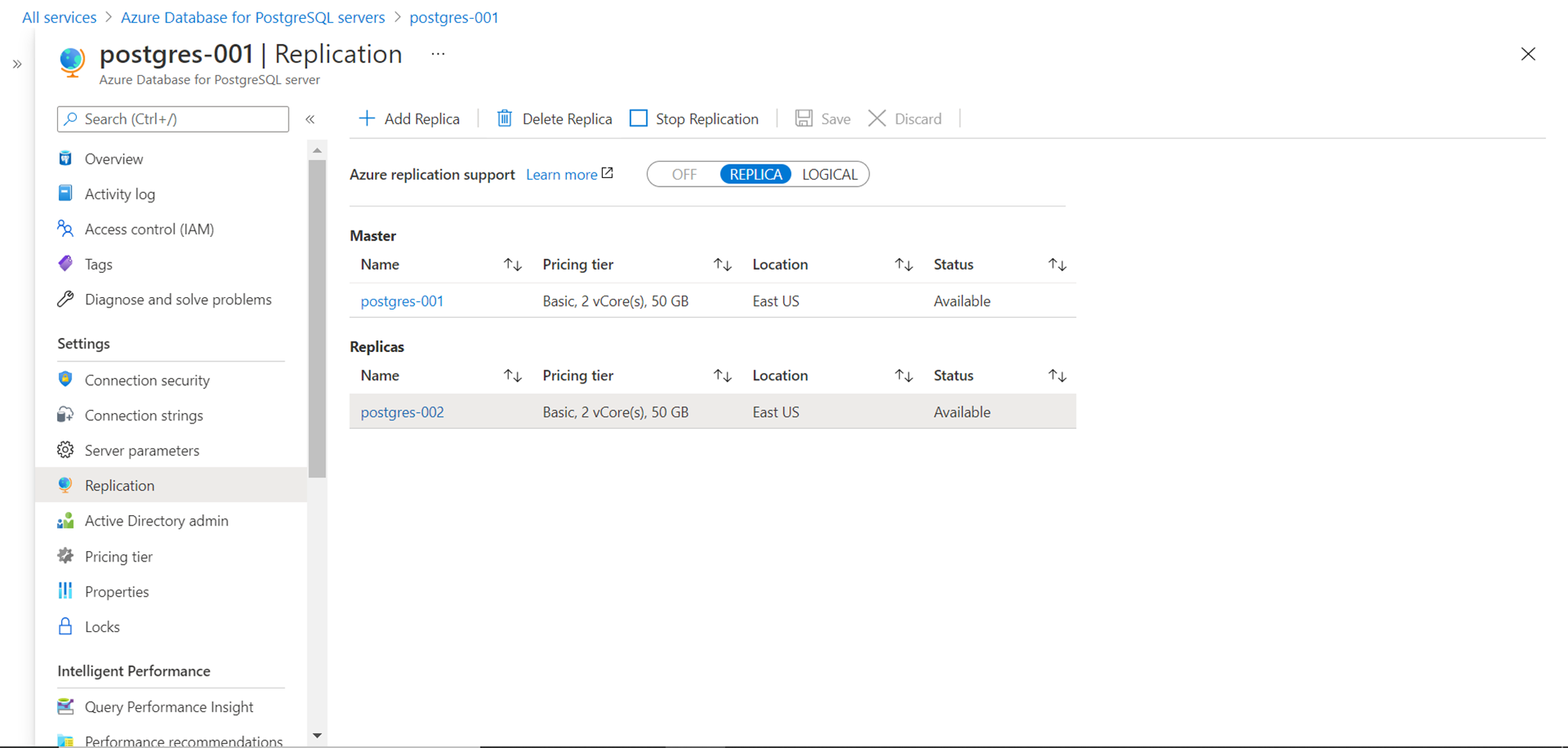Click the Discard X icon
Screen dimensions: 1568x748
877,118
